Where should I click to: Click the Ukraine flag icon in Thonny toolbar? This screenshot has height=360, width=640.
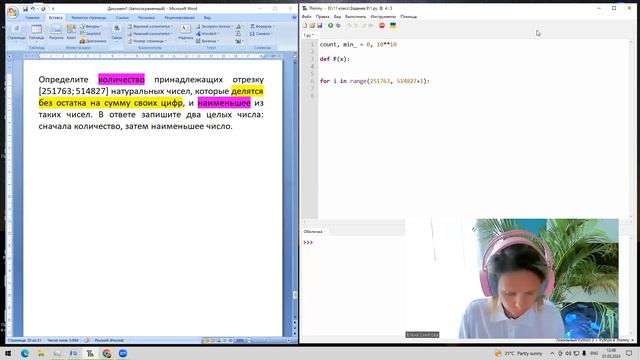[x=393, y=25]
